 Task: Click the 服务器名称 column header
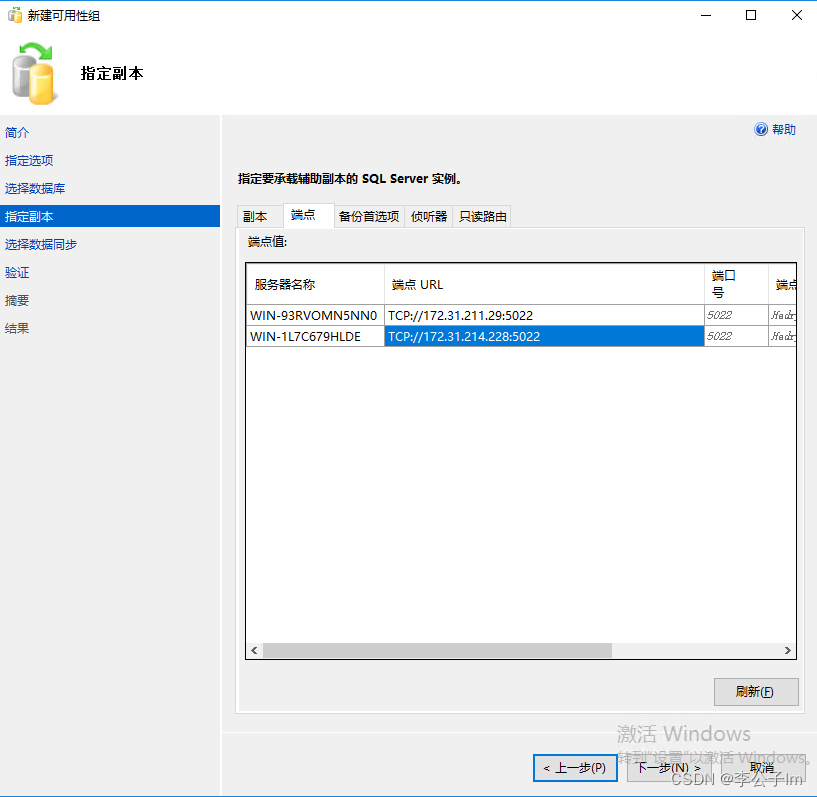(315, 284)
